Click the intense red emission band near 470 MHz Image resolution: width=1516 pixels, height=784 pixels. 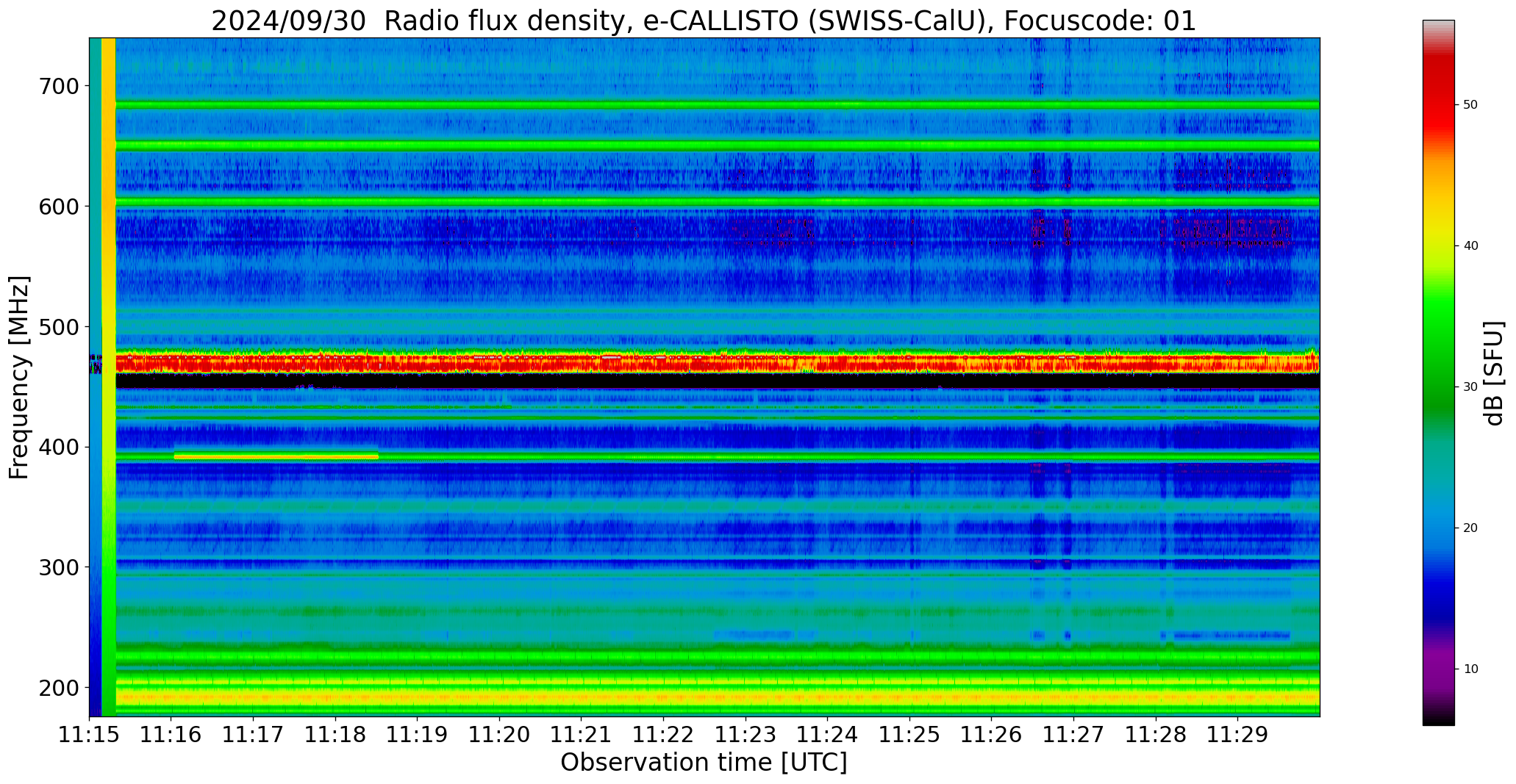point(717,362)
